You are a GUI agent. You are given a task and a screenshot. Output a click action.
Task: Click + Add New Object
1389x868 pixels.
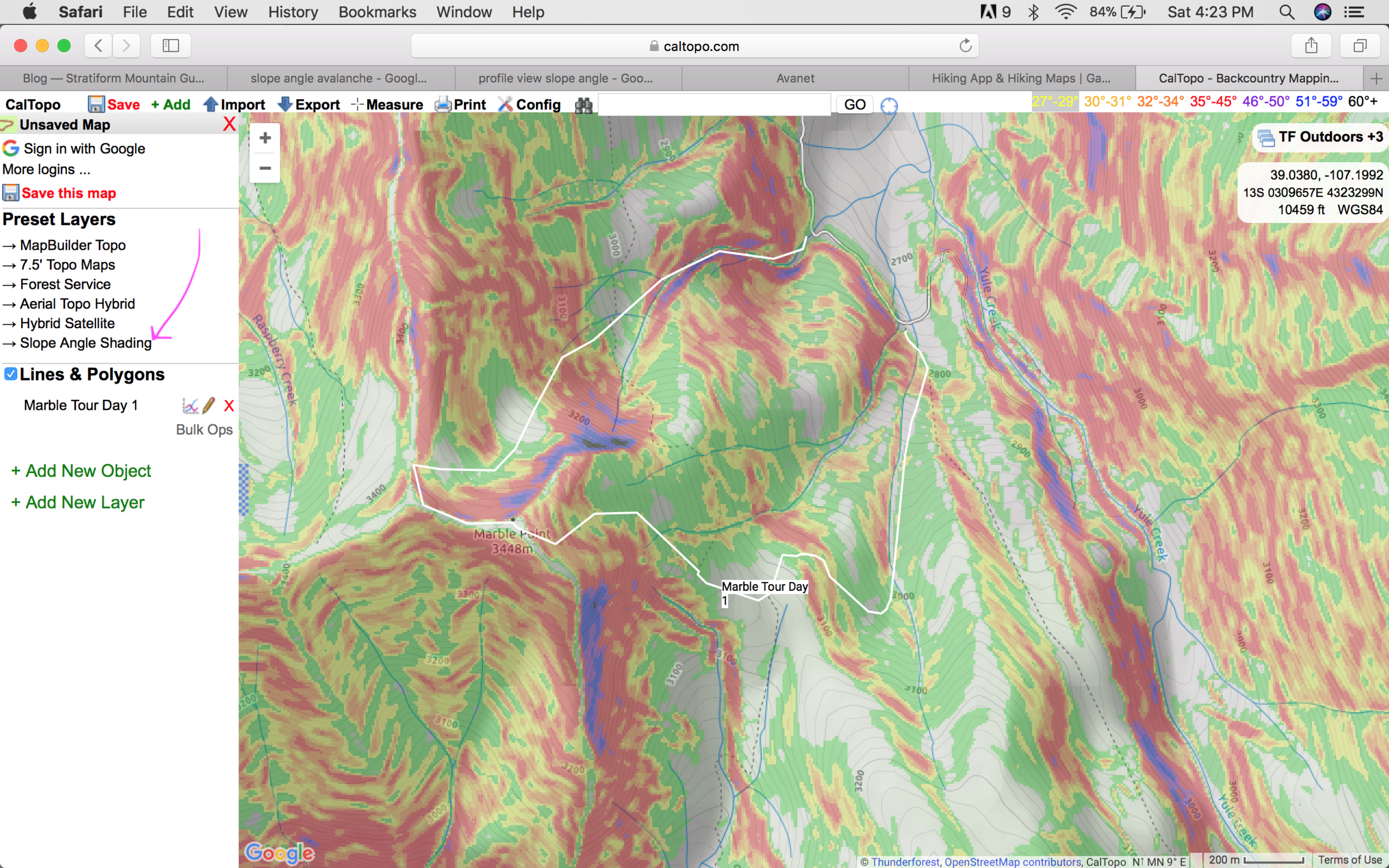81,471
